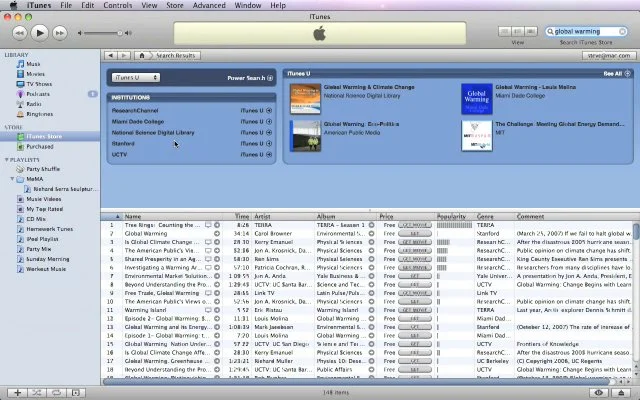Open the Controls menu

click(x=118, y=5)
